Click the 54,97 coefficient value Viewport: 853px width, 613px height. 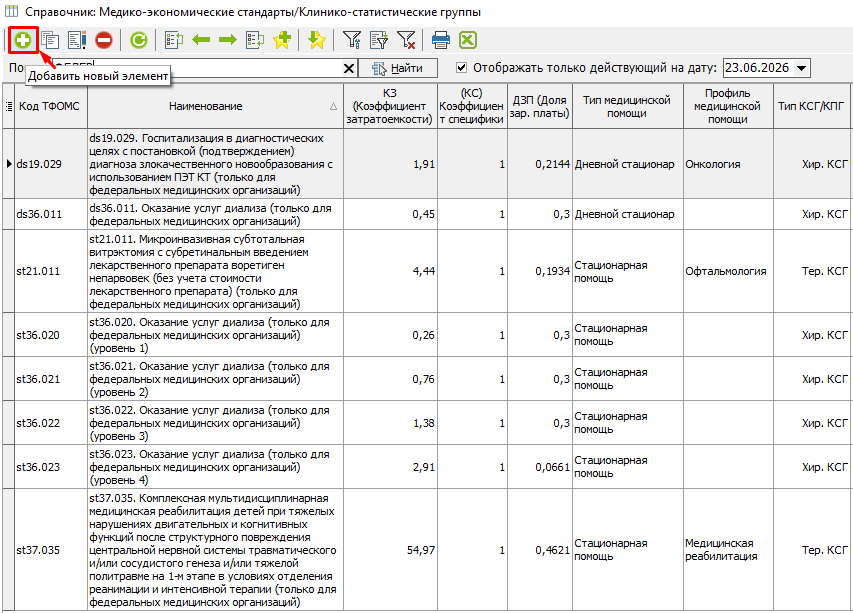pos(421,550)
